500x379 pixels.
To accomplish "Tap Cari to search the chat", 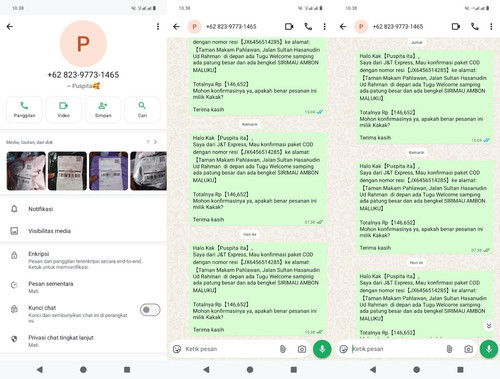I will click(x=142, y=110).
